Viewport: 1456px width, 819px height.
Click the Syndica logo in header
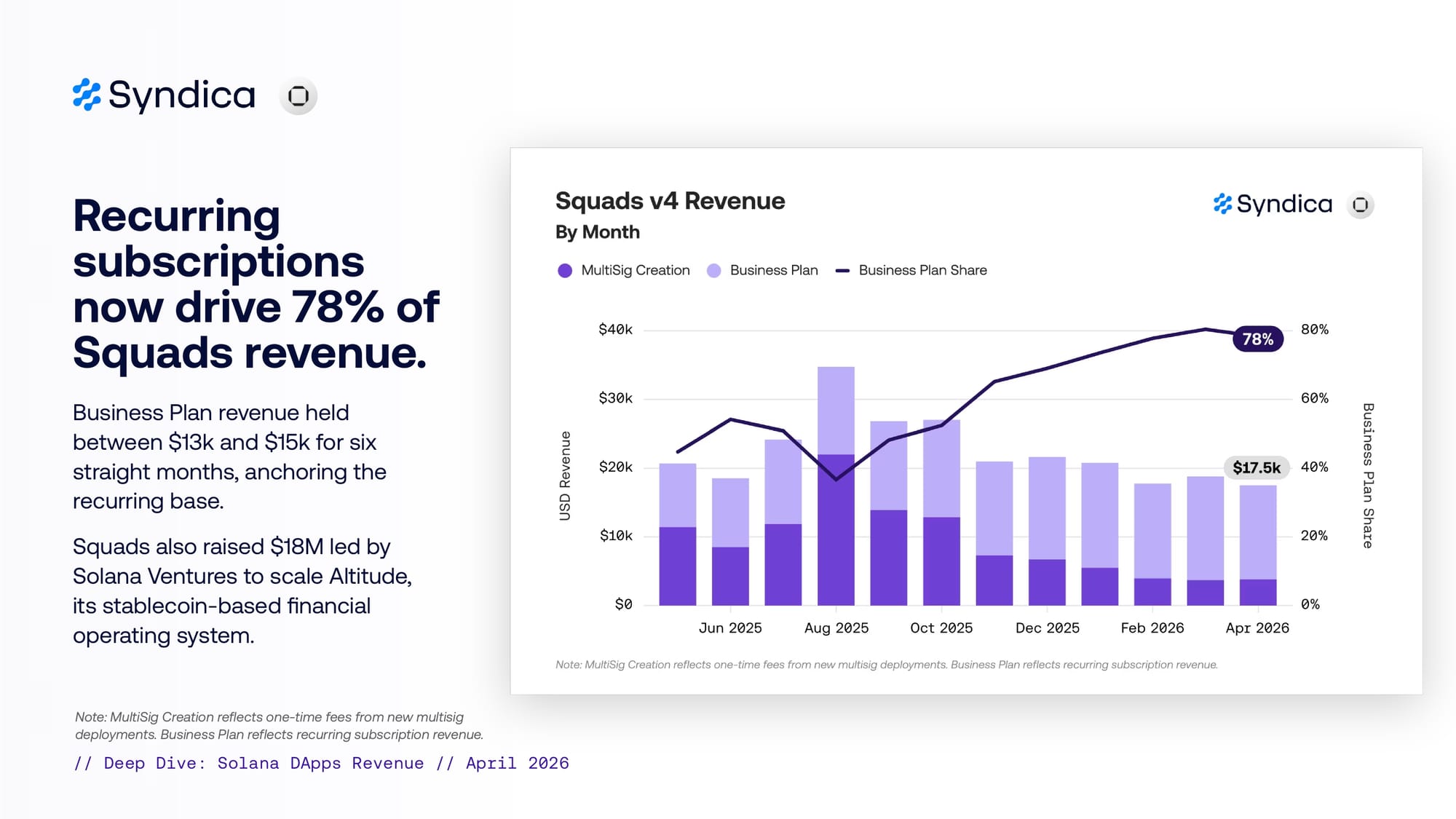coord(164,95)
